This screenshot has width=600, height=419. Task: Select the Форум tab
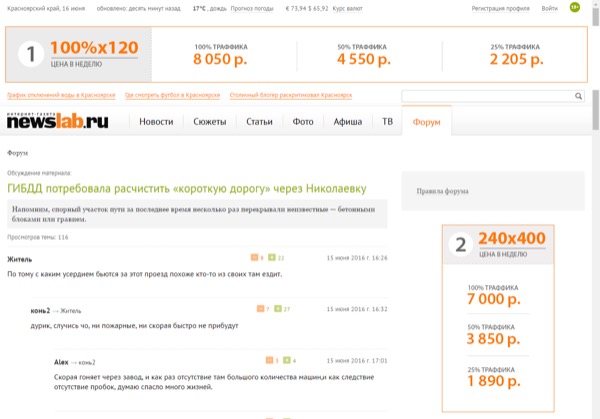[426, 122]
